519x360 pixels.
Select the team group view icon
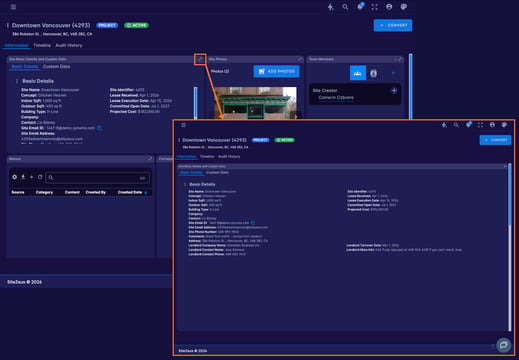(358, 73)
